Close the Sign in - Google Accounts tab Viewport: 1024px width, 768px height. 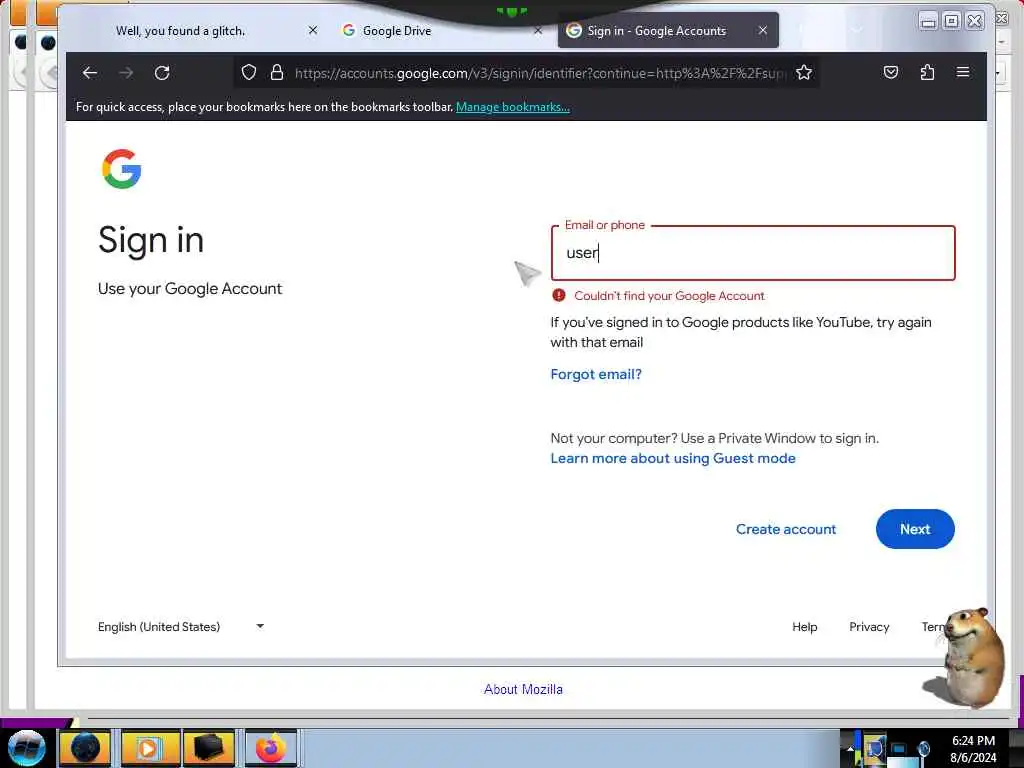coord(763,30)
